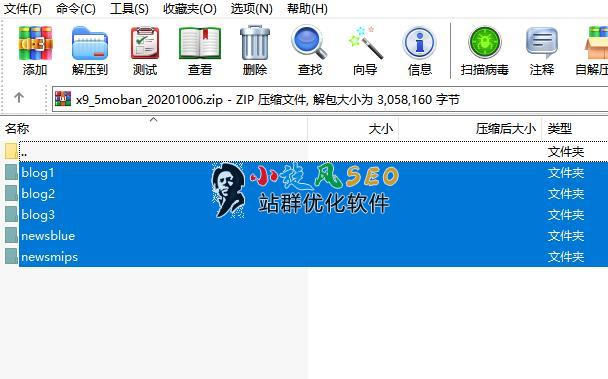This screenshot has height=379, width=608.
Task: Run the Test (测试) archive tool
Action: [145, 43]
